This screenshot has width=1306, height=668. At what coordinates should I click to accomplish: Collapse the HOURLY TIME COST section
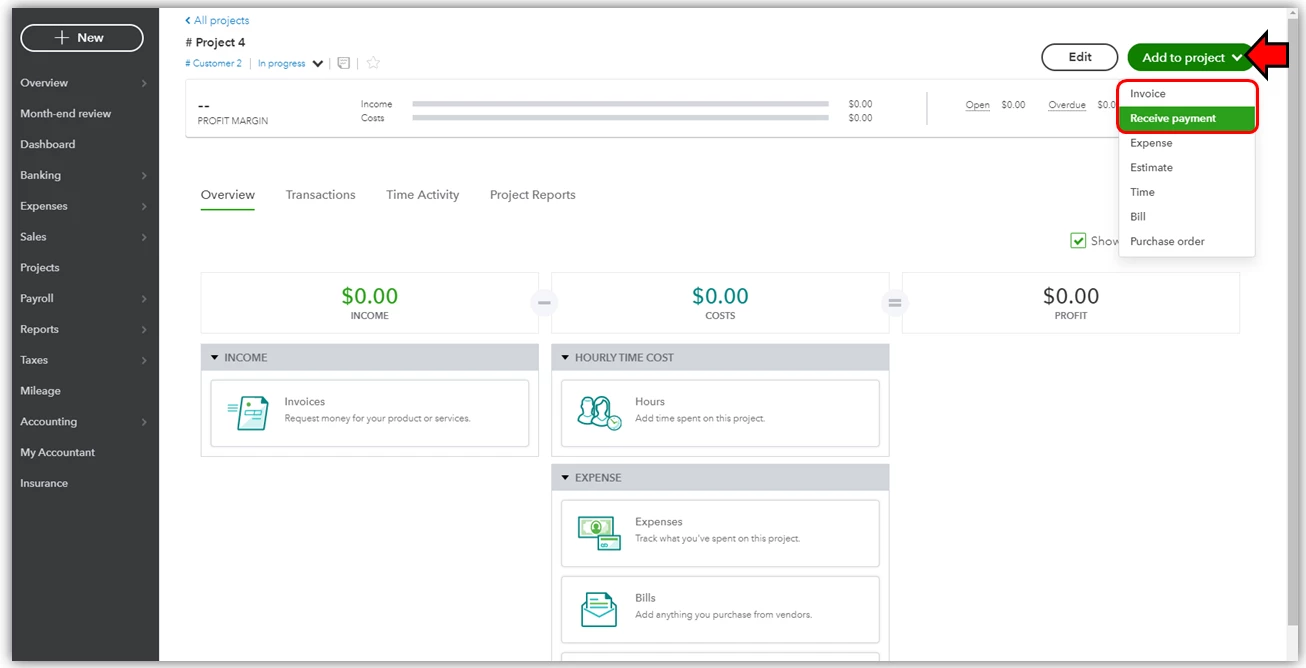pyautogui.click(x=565, y=357)
